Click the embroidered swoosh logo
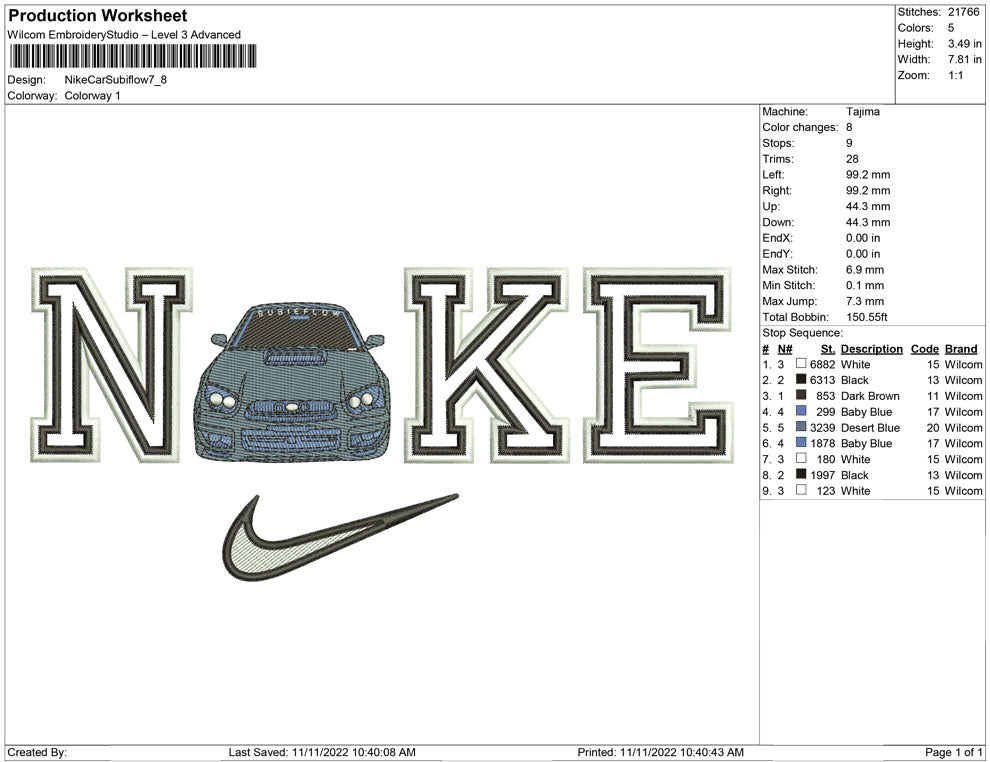The width and height of the screenshot is (990, 762). click(x=340, y=537)
